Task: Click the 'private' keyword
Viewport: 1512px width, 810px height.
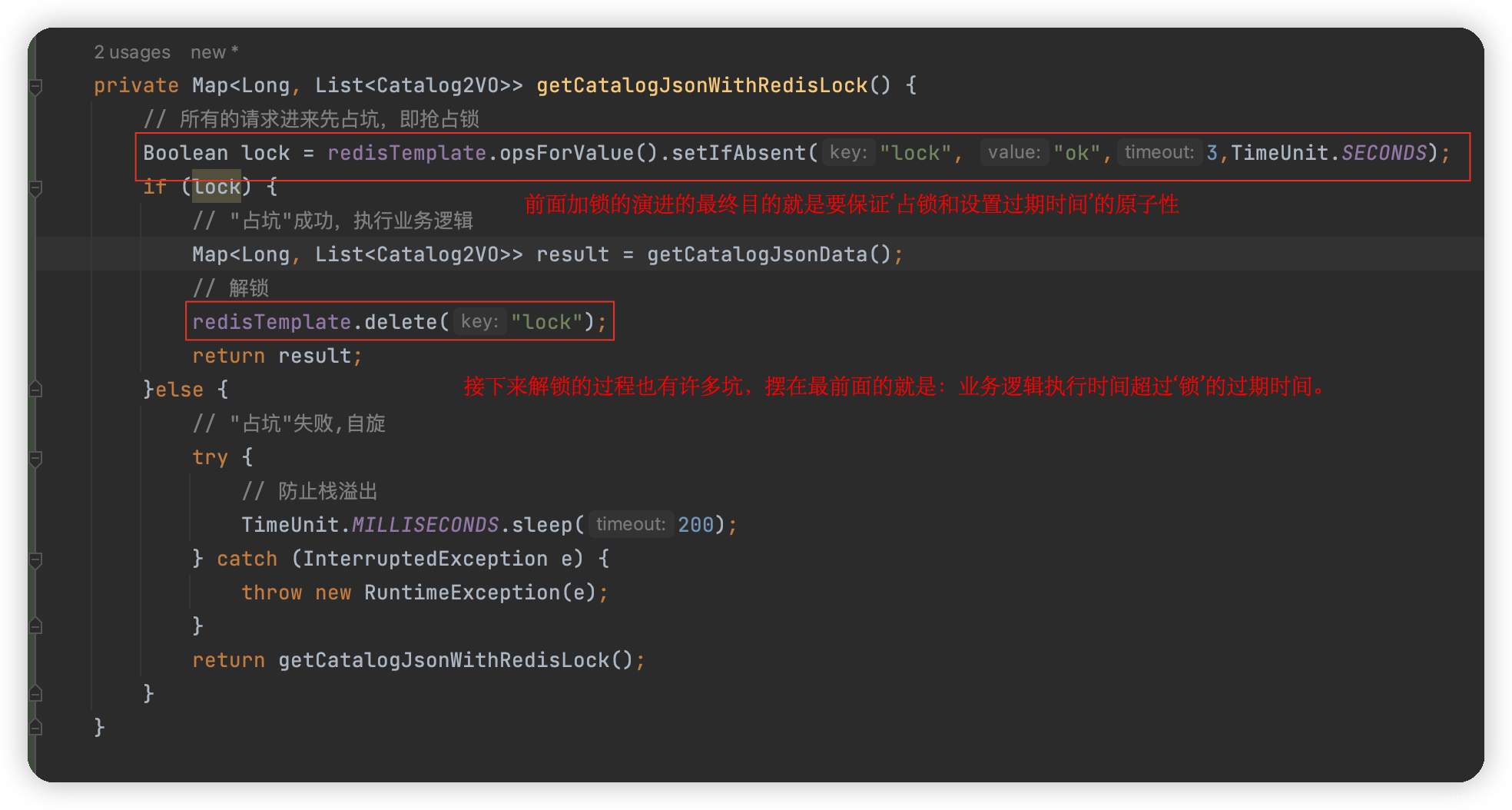Action: tap(136, 85)
